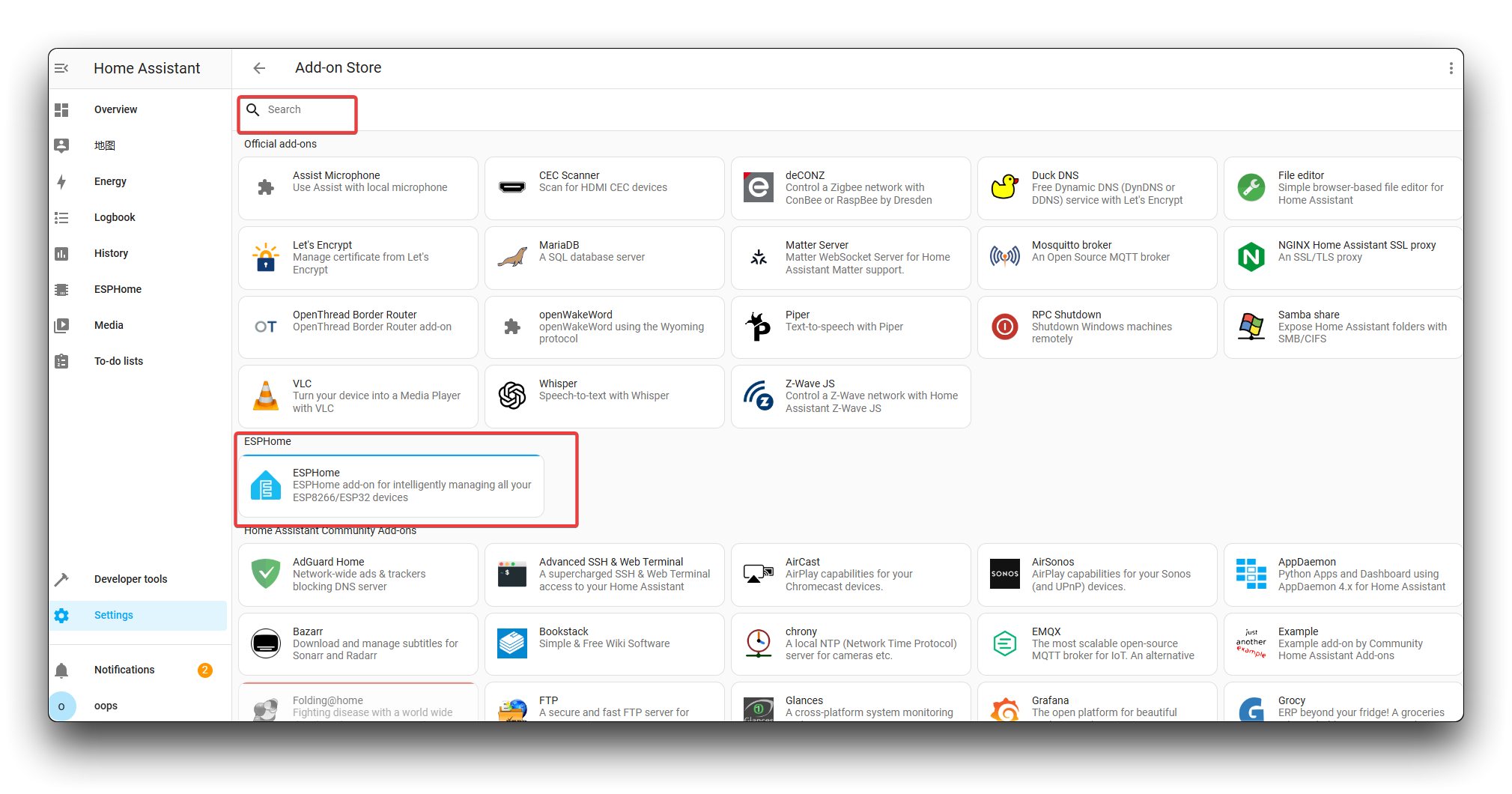The width and height of the screenshot is (1512, 794).
Task: Click the File editor wrench icon
Action: coord(1251,187)
